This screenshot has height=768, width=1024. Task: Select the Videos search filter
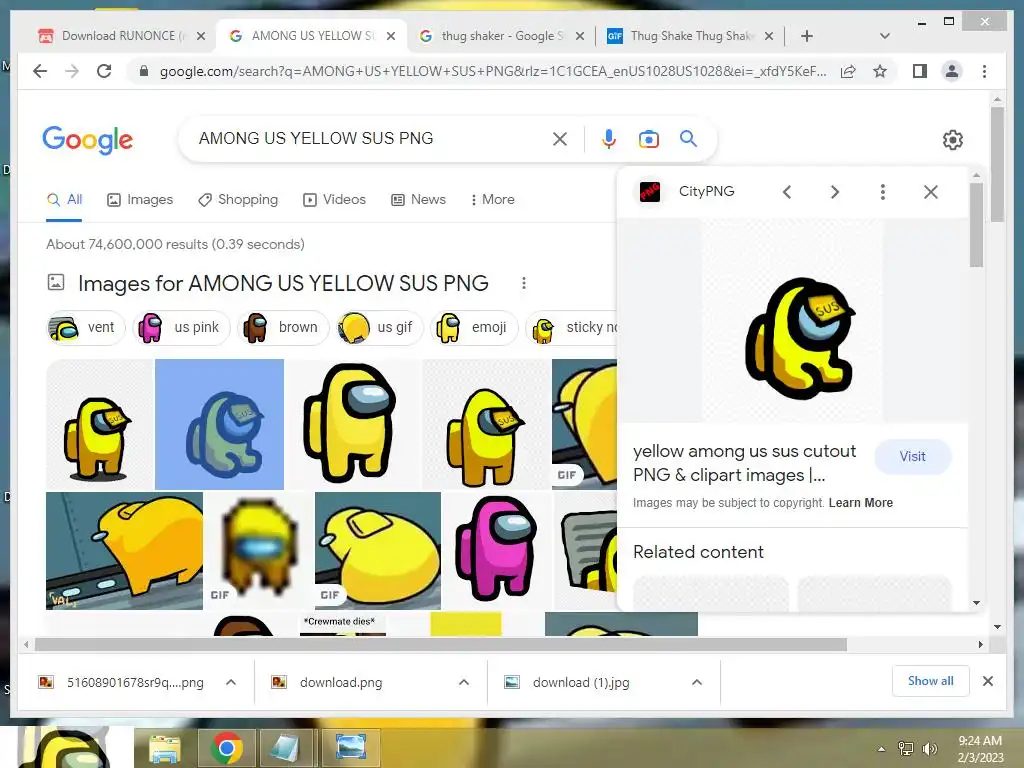tap(334, 199)
